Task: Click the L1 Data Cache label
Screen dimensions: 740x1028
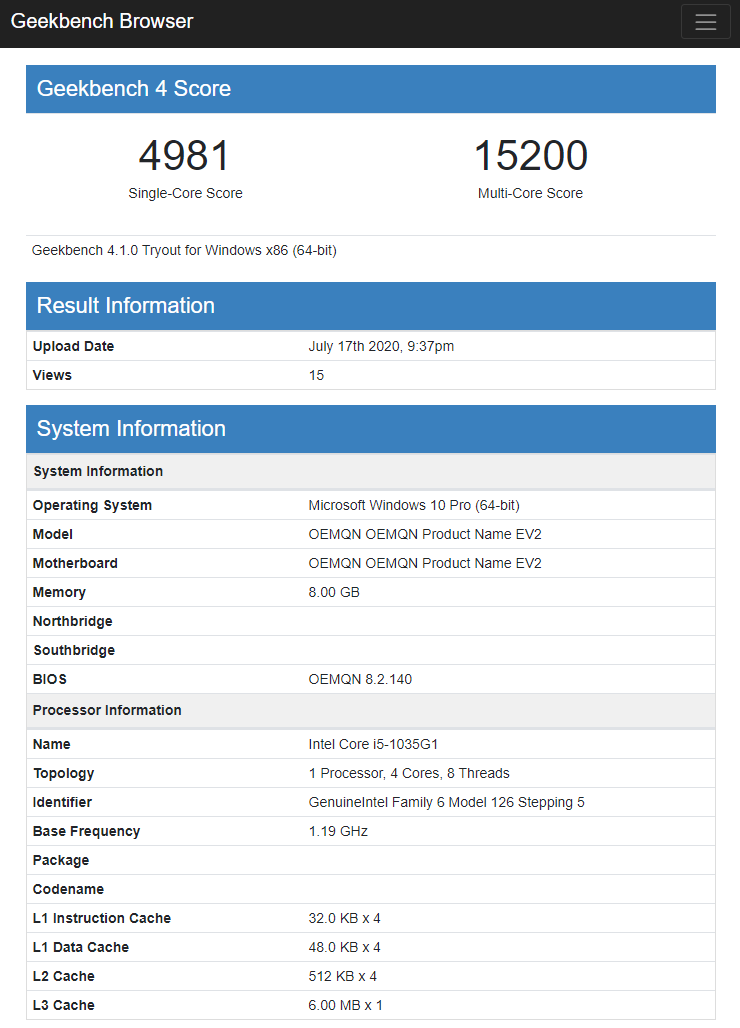Action: click(x=81, y=947)
